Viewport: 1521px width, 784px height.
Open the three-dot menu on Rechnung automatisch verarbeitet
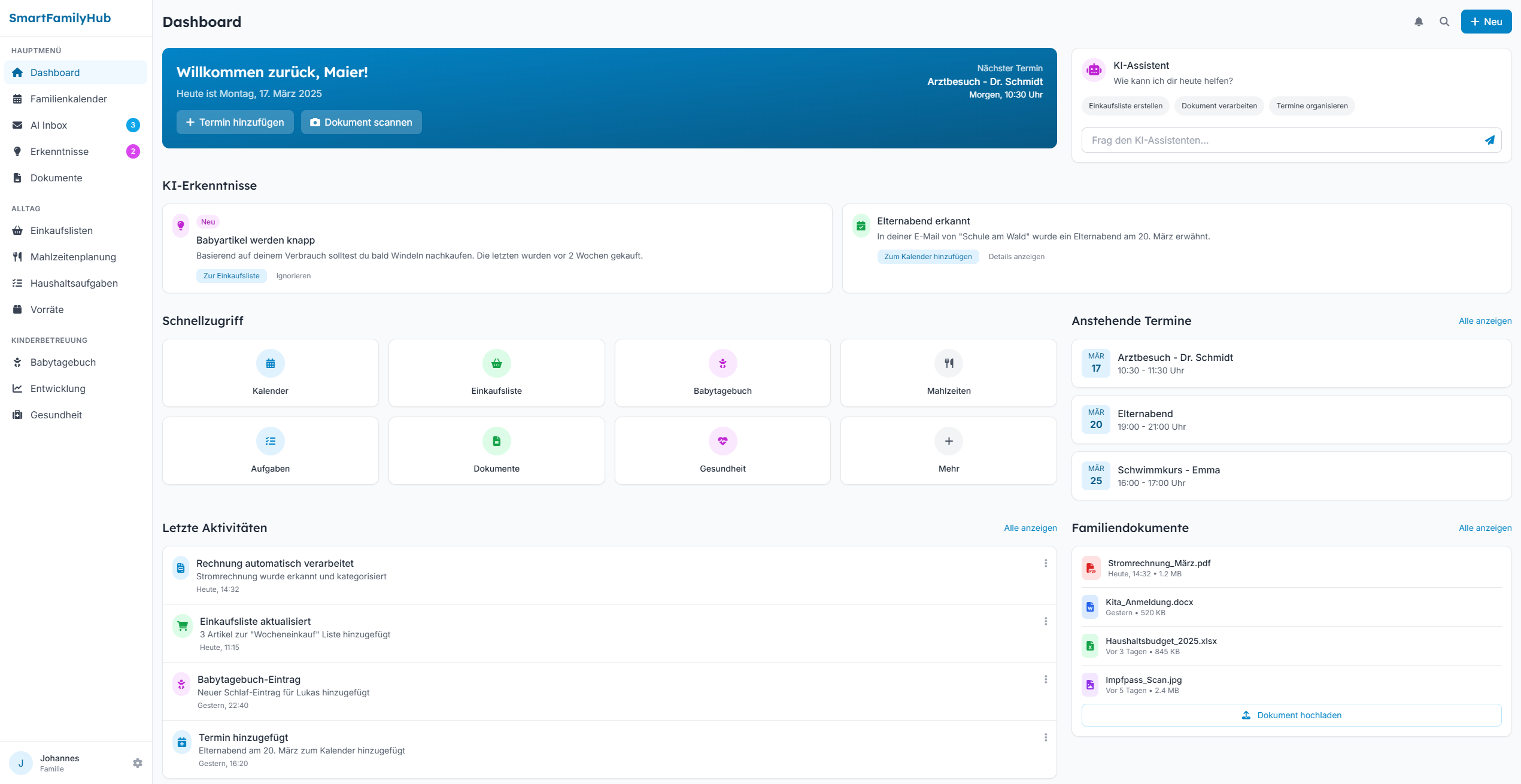(x=1046, y=563)
